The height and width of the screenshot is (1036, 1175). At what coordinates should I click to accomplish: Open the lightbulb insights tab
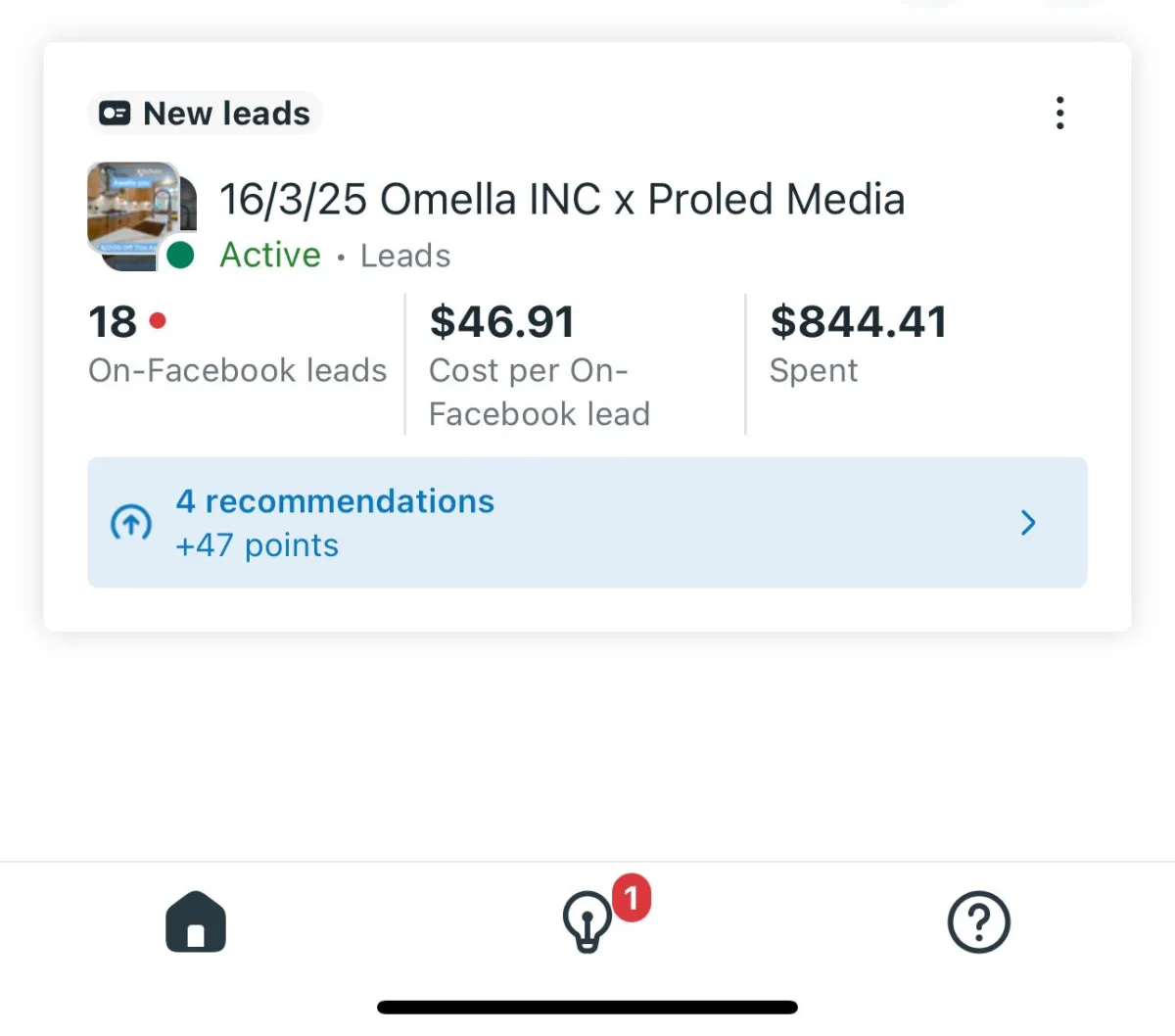[x=587, y=922]
